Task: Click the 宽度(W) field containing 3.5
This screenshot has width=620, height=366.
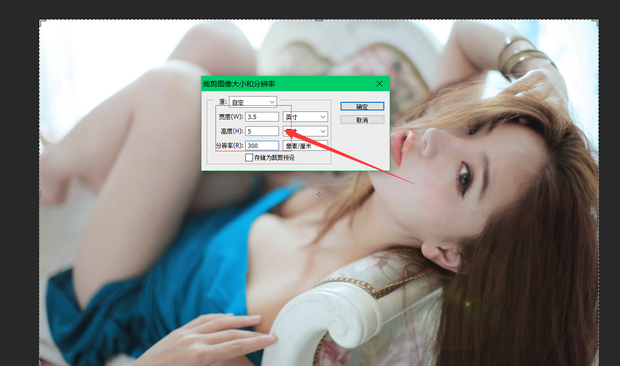Action: click(x=262, y=117)
